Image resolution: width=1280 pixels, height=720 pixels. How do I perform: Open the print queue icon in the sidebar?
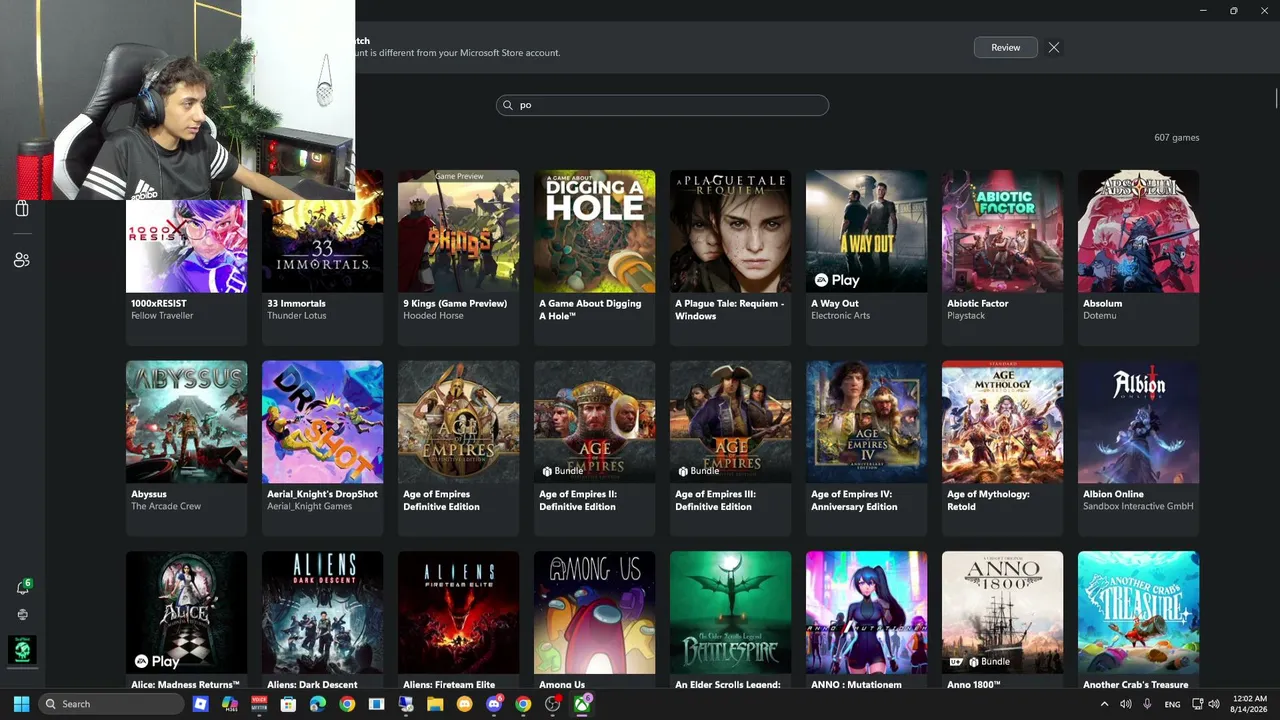tap(22, 615)
